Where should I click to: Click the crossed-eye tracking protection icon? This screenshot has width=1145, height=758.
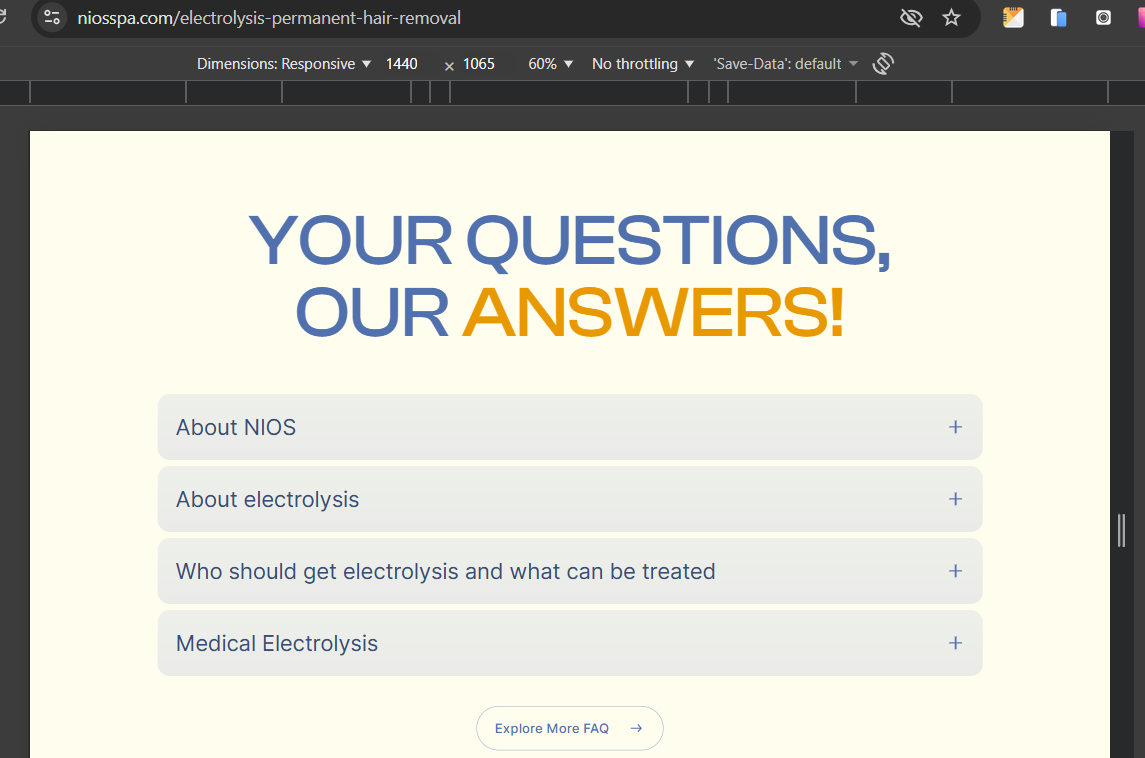point(911,18)
